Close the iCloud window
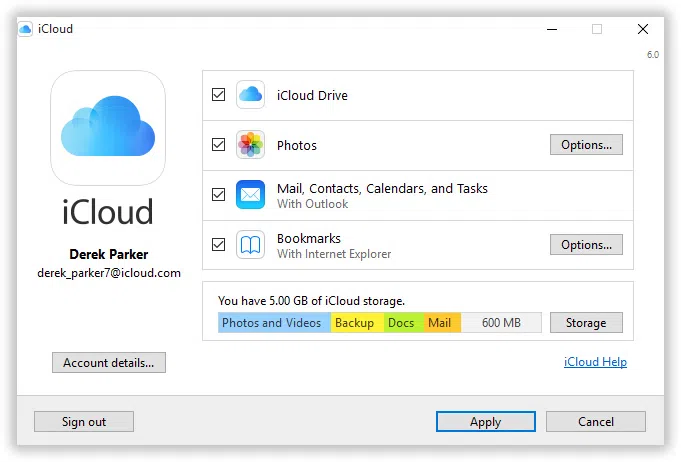This screenshot has height=462, width=681. point(643,29)
